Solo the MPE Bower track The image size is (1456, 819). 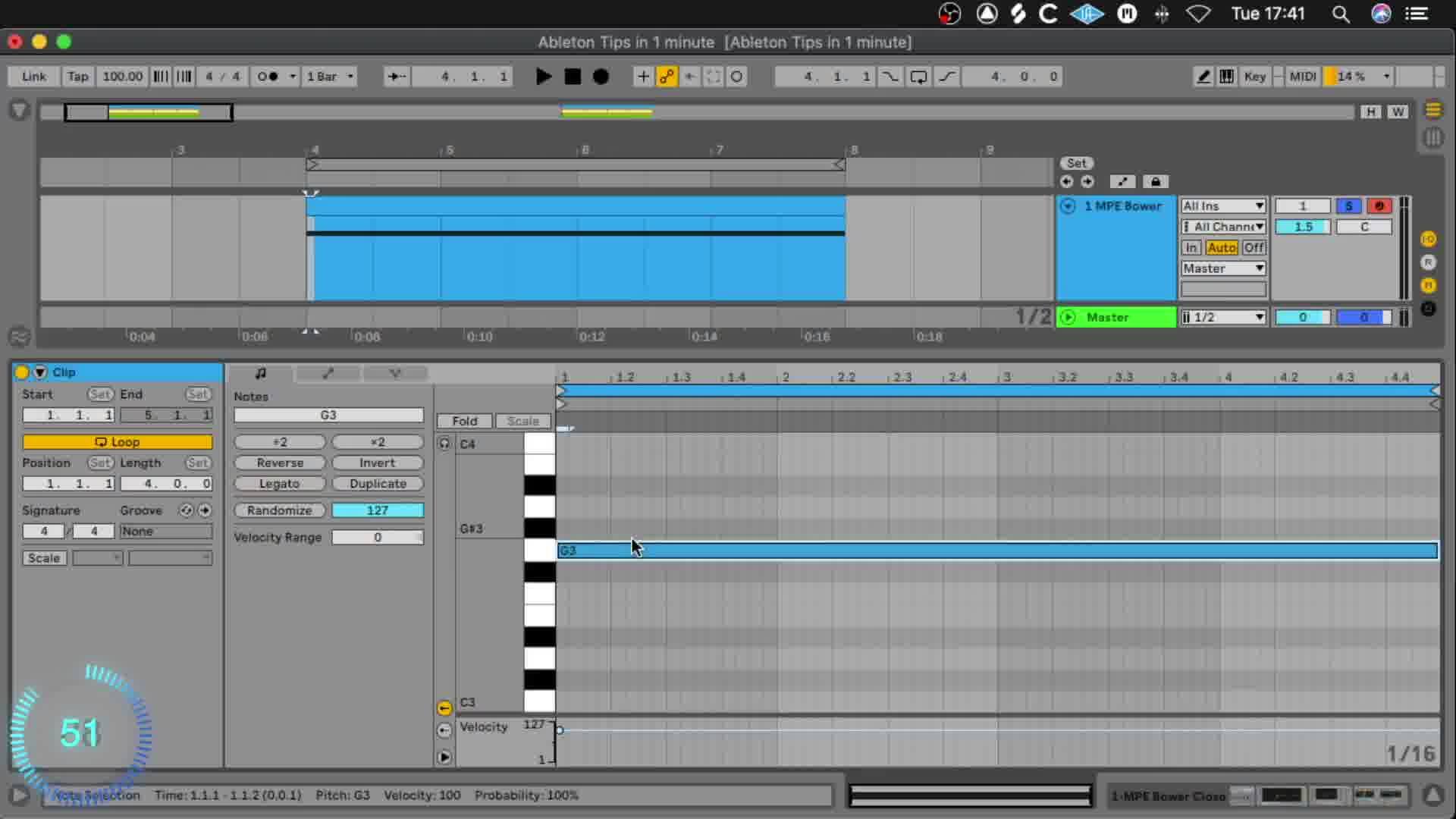point(1348,206)
